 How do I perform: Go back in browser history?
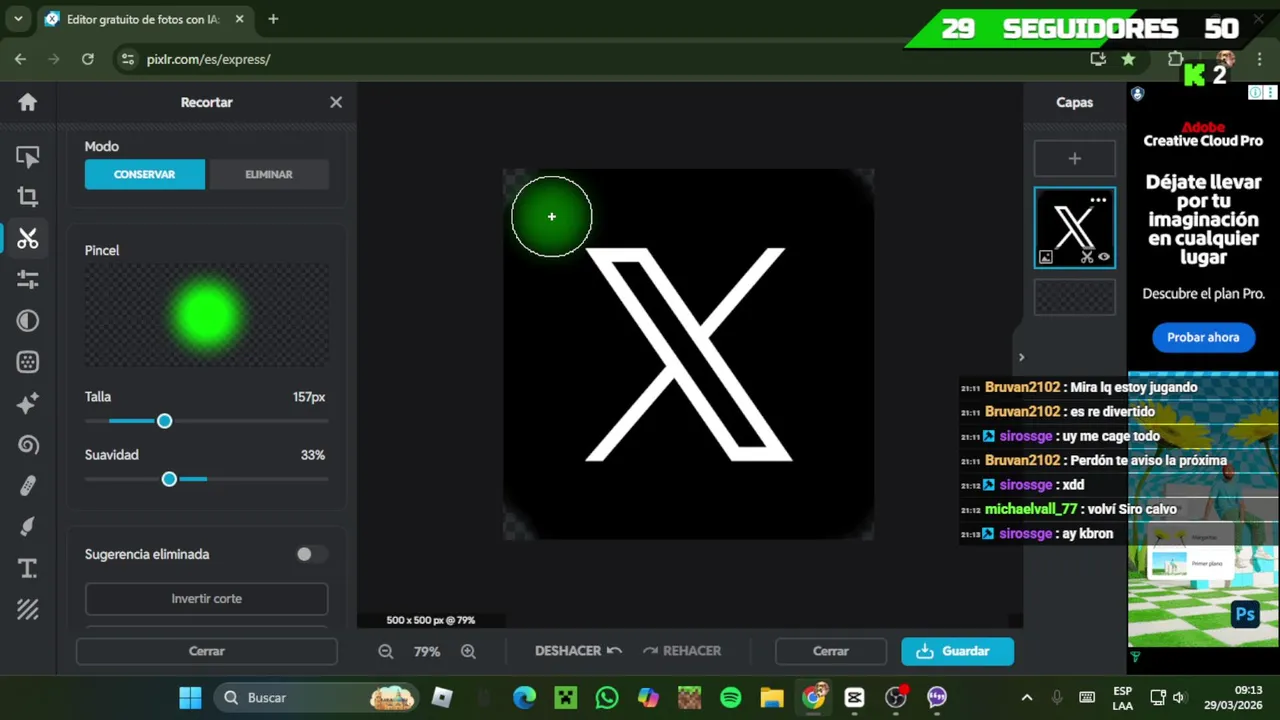coord(20,59)
